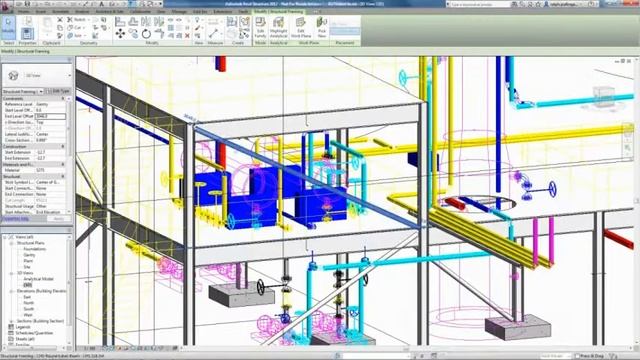Viewport: 640px width, 360px height.
Task: Click the Edit Work Plane button
Action: pos(301,27)
